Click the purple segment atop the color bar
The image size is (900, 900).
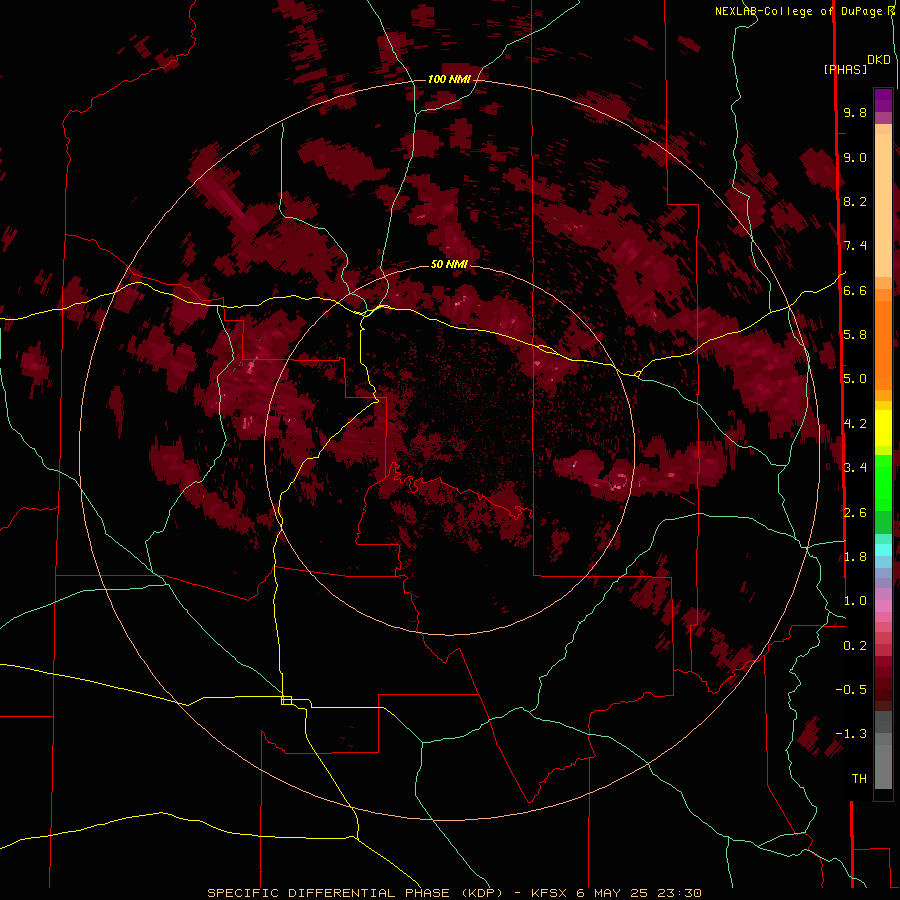pos(883,101)
